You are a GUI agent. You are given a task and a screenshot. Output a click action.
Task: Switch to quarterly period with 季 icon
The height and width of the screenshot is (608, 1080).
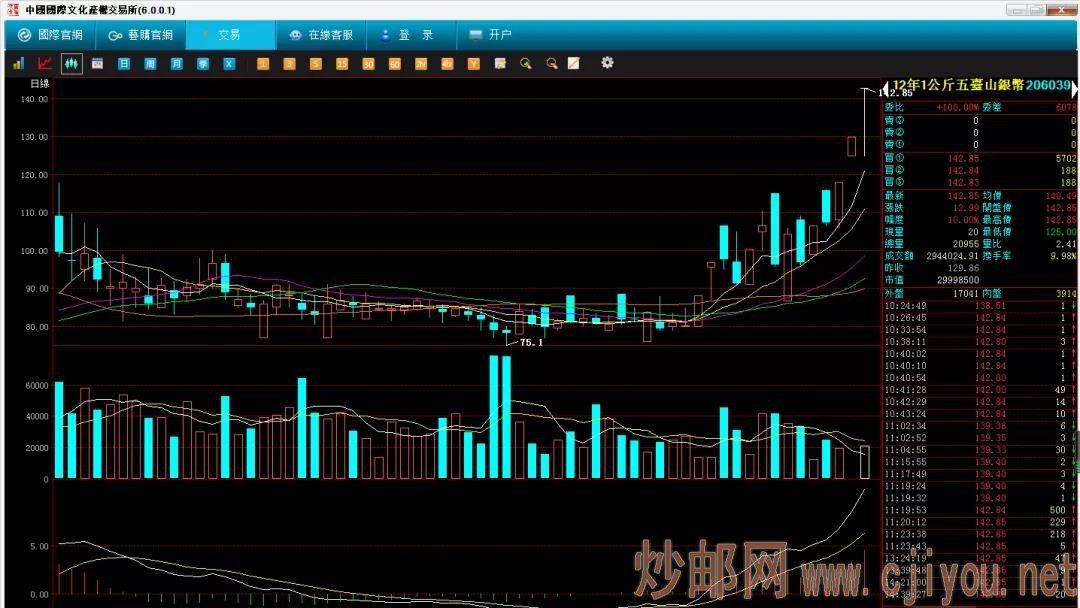pyautogui.click(x=202, y=64)
